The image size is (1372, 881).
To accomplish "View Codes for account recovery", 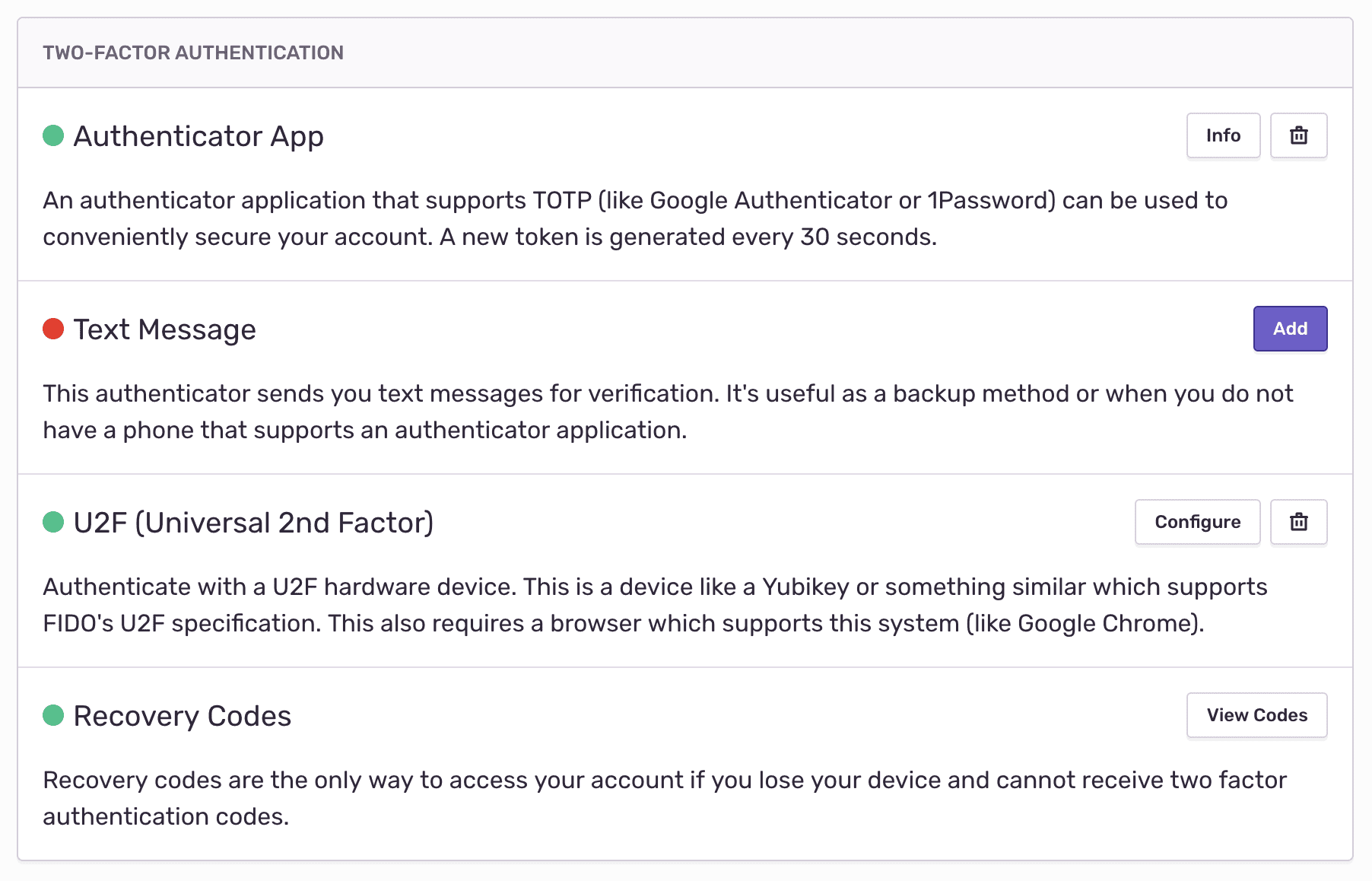I will [x=1256, y=715].
